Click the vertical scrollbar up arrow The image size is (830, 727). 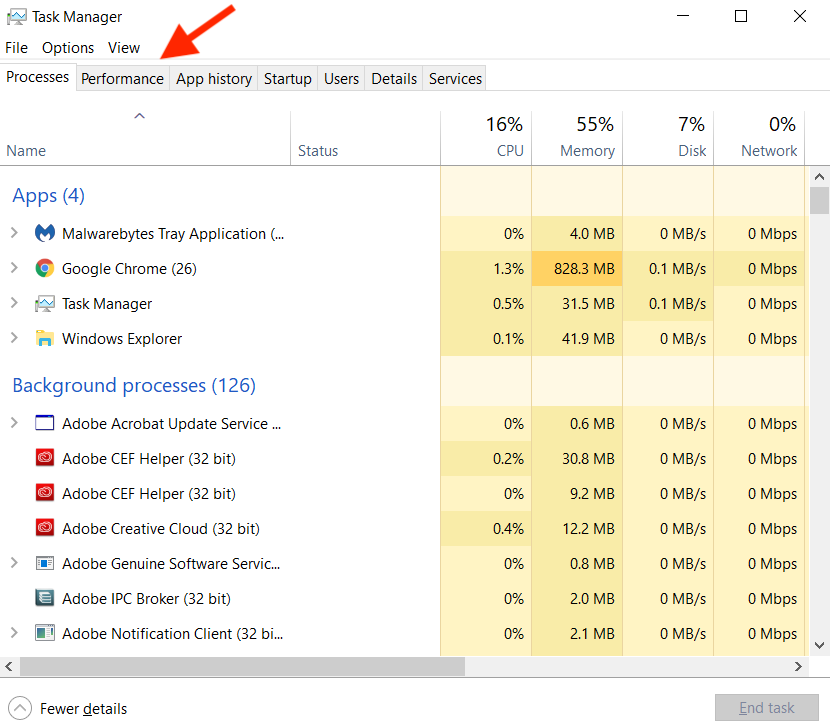coord(819,176)
